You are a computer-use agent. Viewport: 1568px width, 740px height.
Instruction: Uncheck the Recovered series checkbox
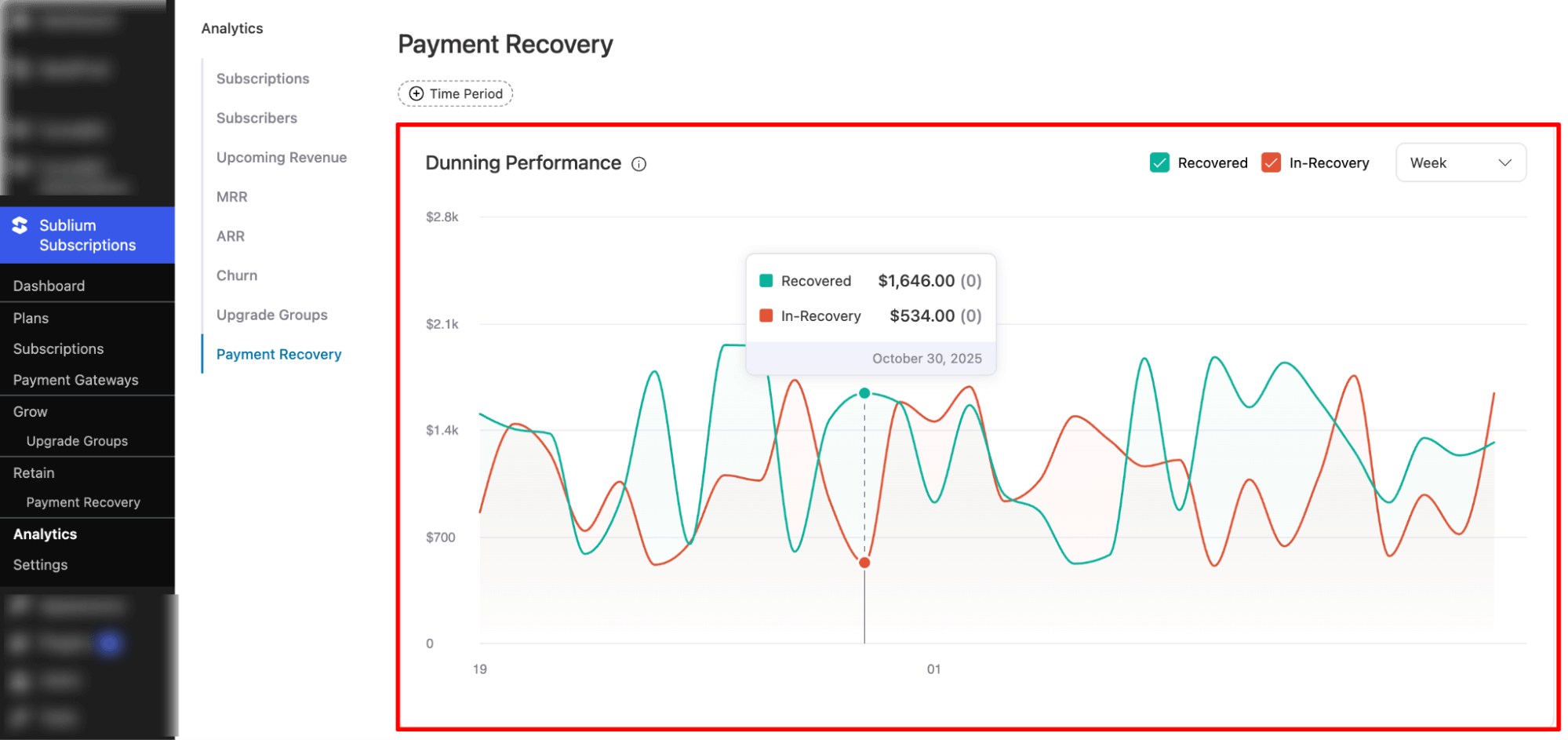1159,162
